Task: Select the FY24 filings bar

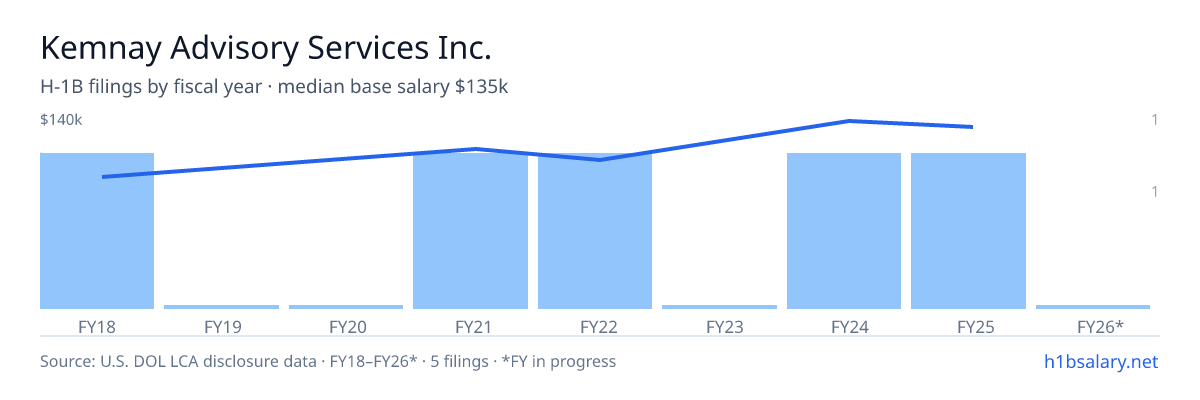Action: (x=844, y=231)
